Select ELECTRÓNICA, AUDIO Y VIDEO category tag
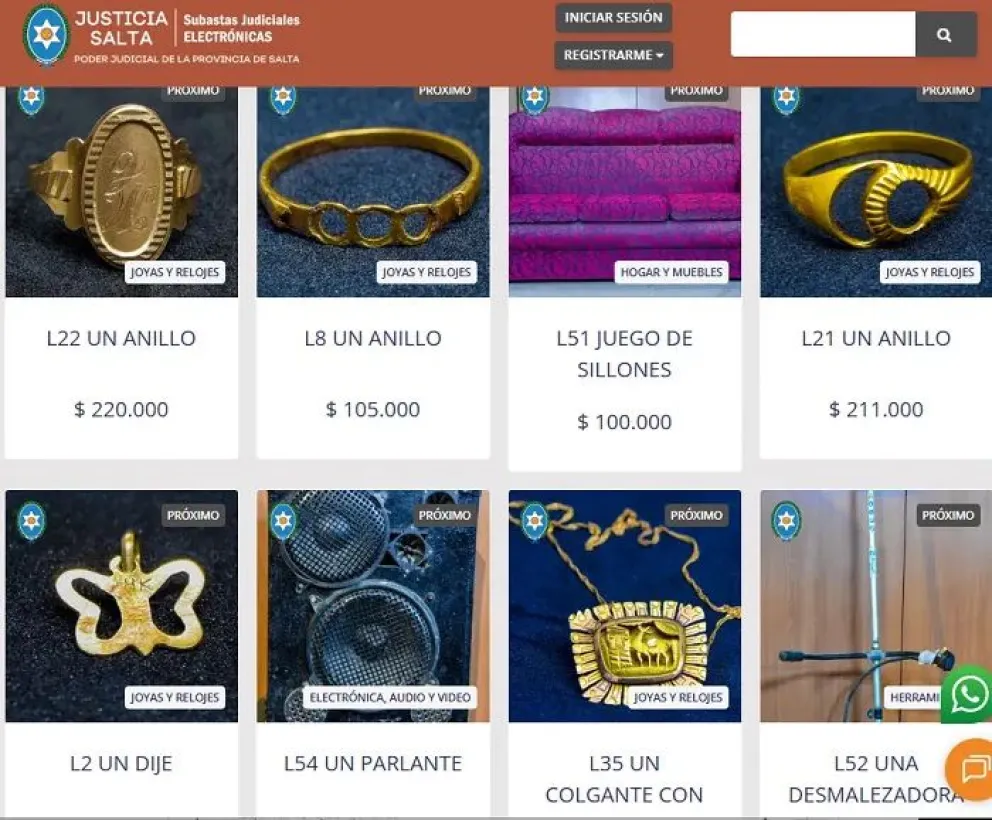This screenshot has height=820, width=992. (x=390, y=697)
